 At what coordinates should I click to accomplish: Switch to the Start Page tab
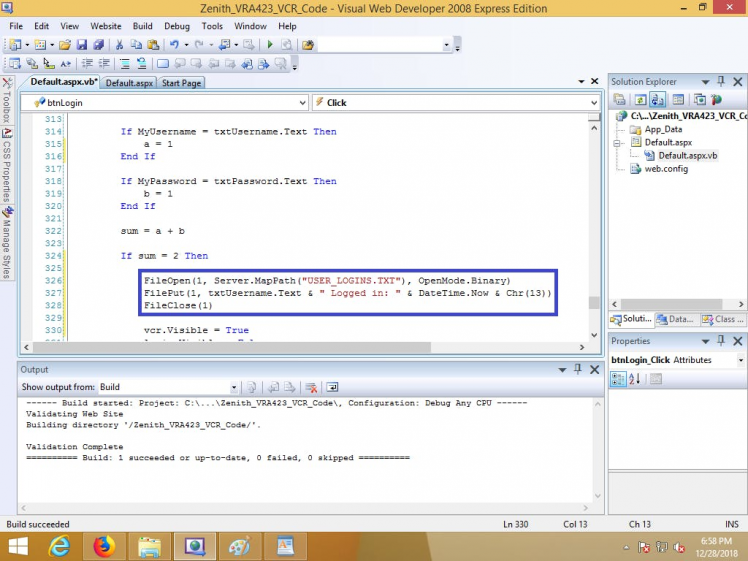[181, 83]
